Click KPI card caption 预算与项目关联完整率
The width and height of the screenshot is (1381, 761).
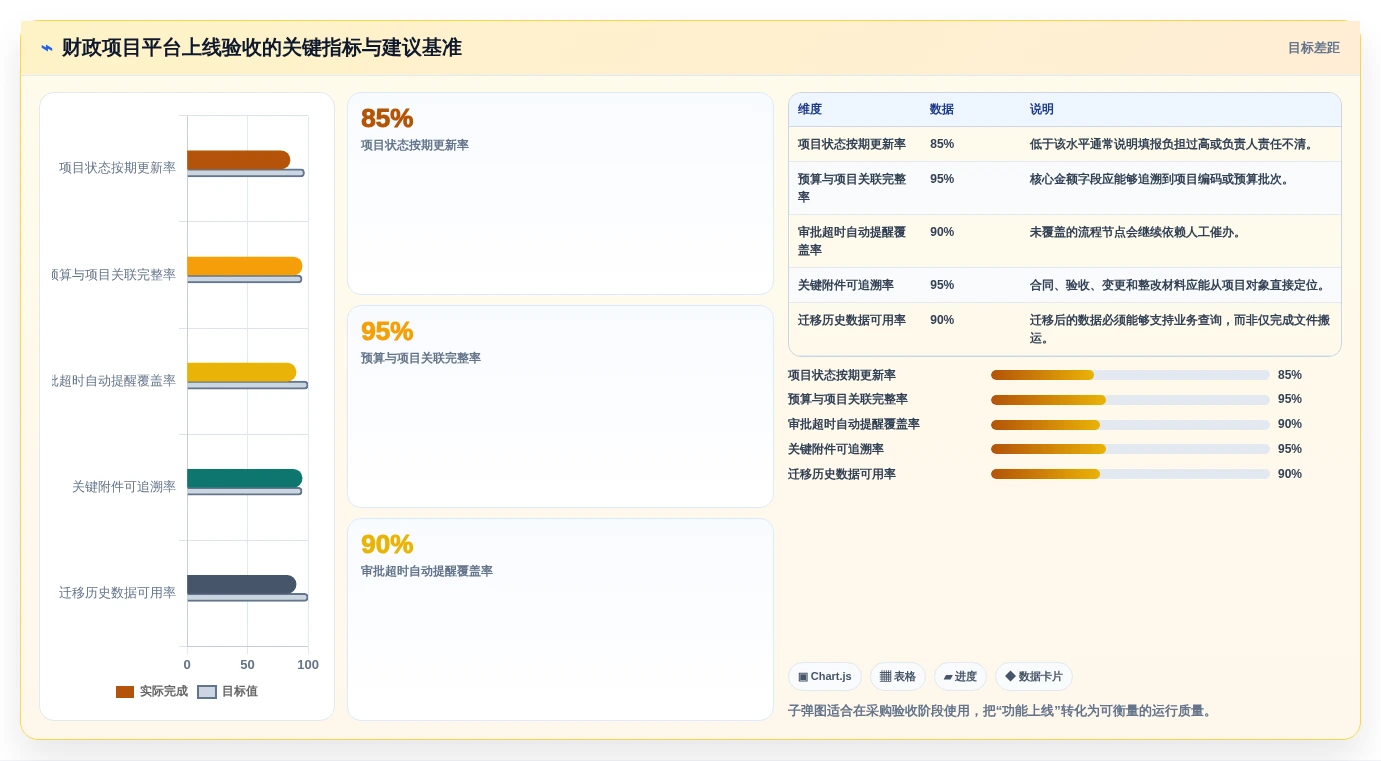pyautogui.click(x=421, y=358)
